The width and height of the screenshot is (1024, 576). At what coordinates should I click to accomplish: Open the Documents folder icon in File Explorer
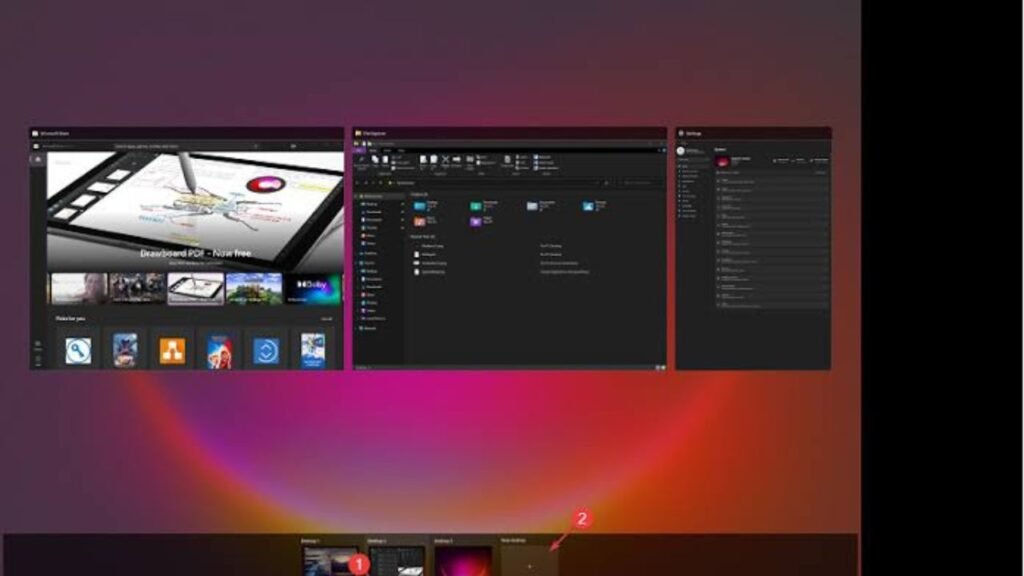point(532,206)
